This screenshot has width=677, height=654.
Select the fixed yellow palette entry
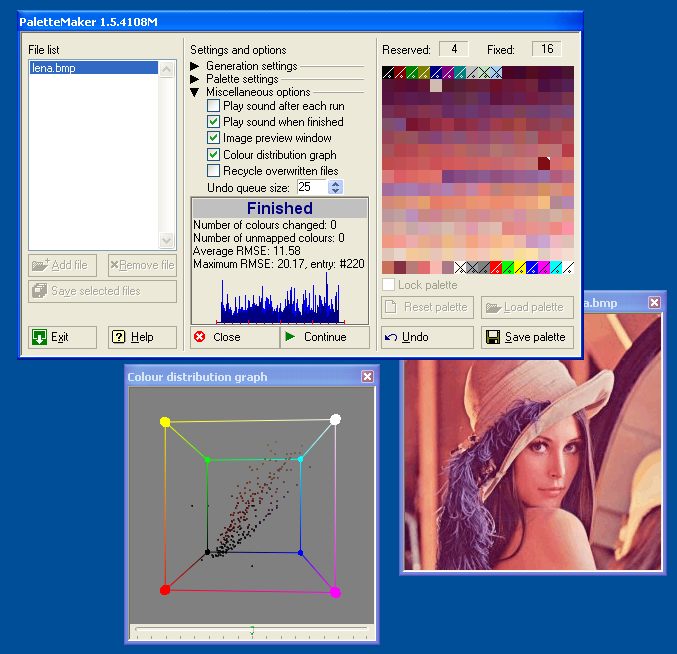(520, 268)
